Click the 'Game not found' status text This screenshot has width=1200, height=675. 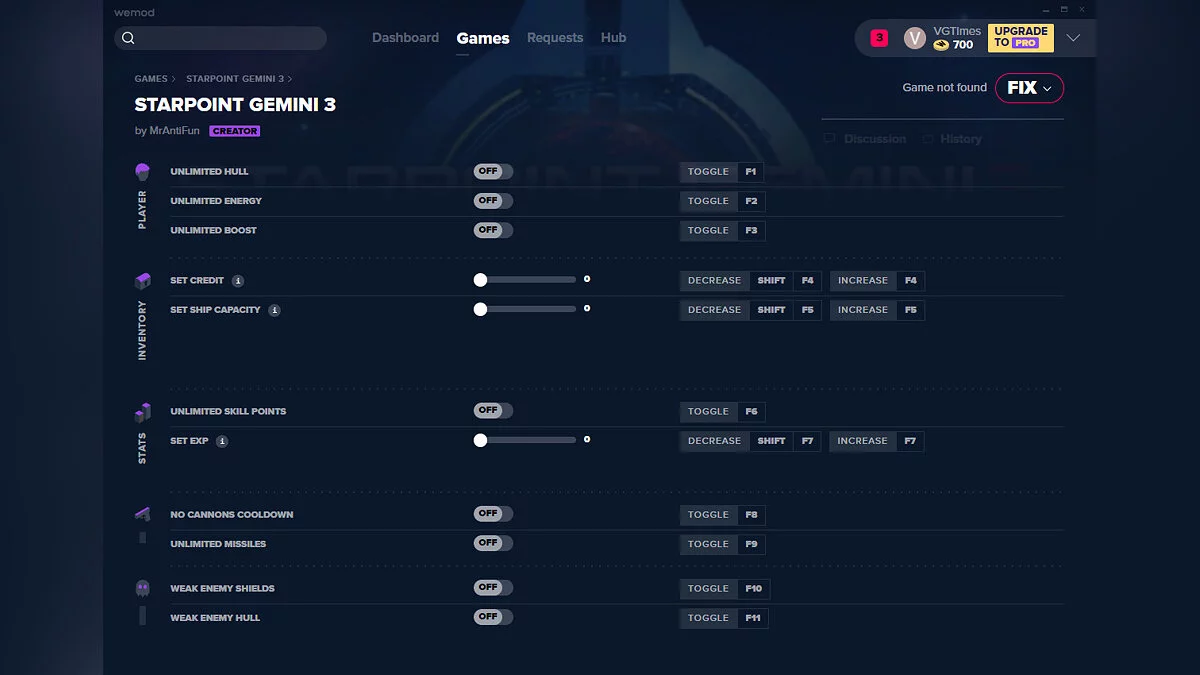[x=944, y=88]
